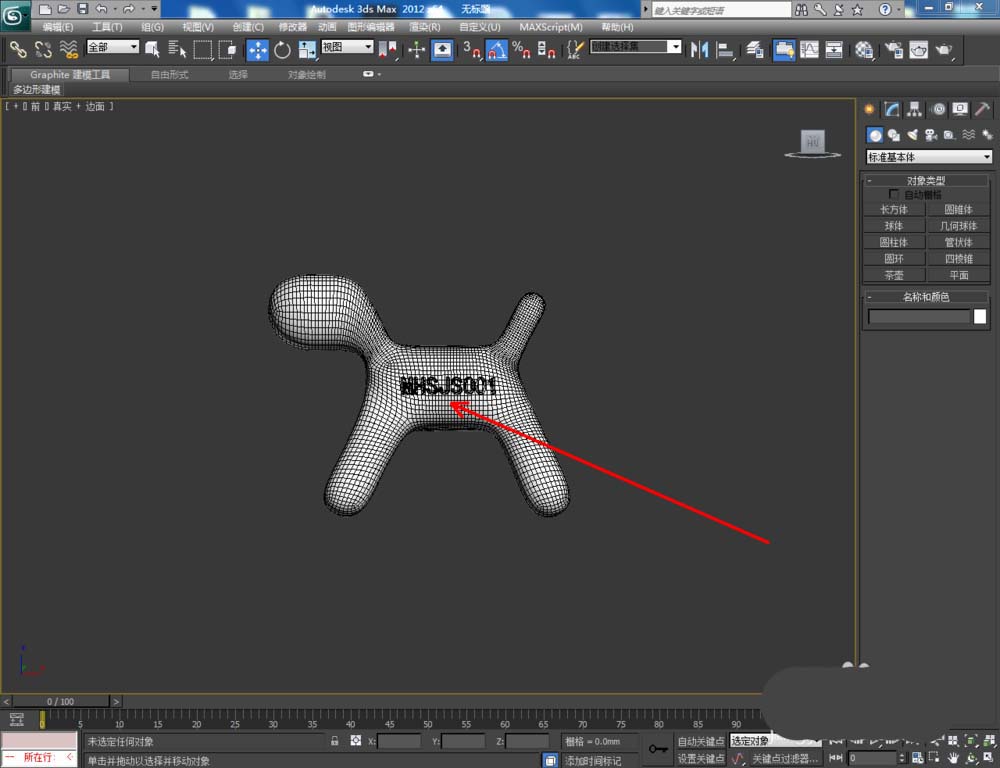Open the 渲染(R) menu
Image resolution: width=1000 pixels, height=768 pixels.
tap(424, 27)
